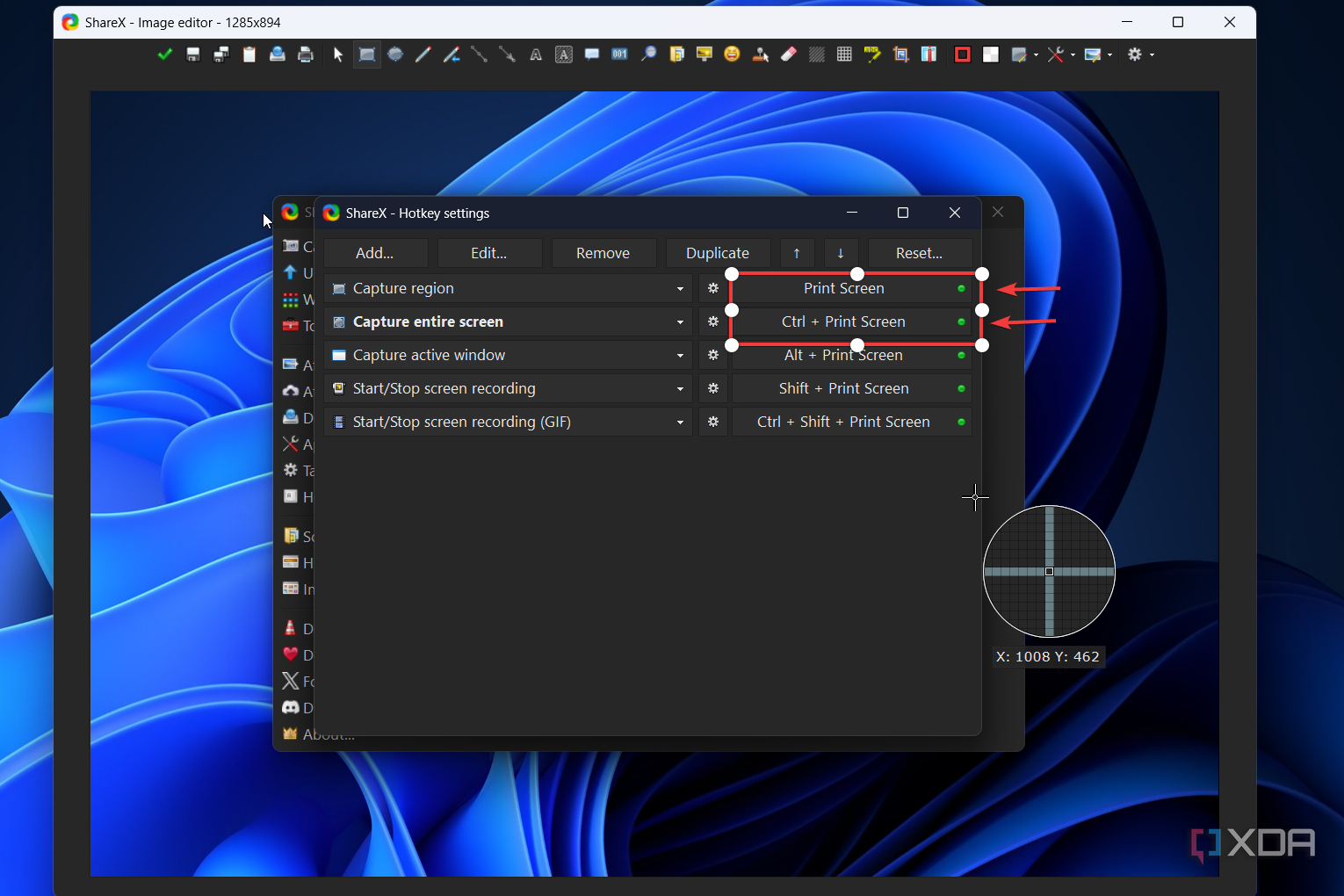The width and height of the screenshot is (1344, 896).
Task: Expand the crossed-tools edit menu dropdown
Action: tap(1061, 54)
